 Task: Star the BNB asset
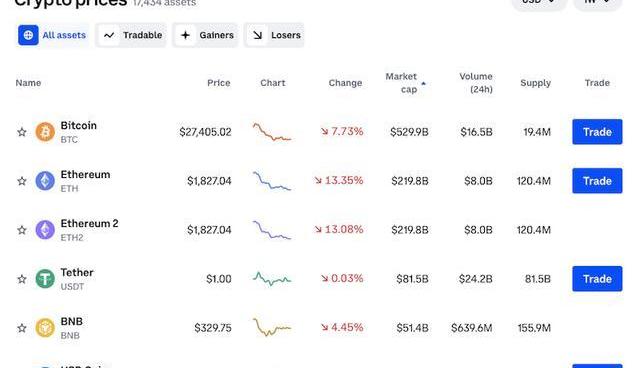[22, 328]
